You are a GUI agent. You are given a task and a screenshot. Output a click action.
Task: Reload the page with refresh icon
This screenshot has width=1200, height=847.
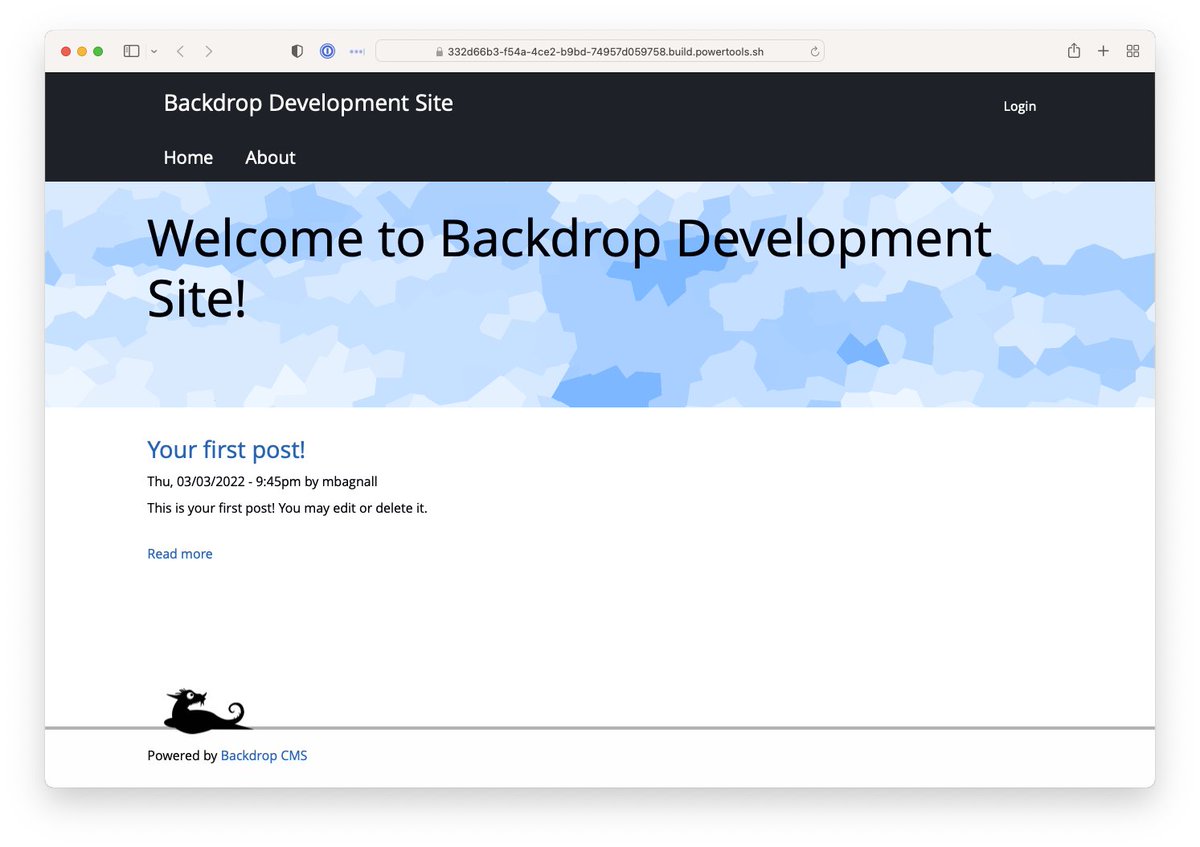(x=814, y=51)
